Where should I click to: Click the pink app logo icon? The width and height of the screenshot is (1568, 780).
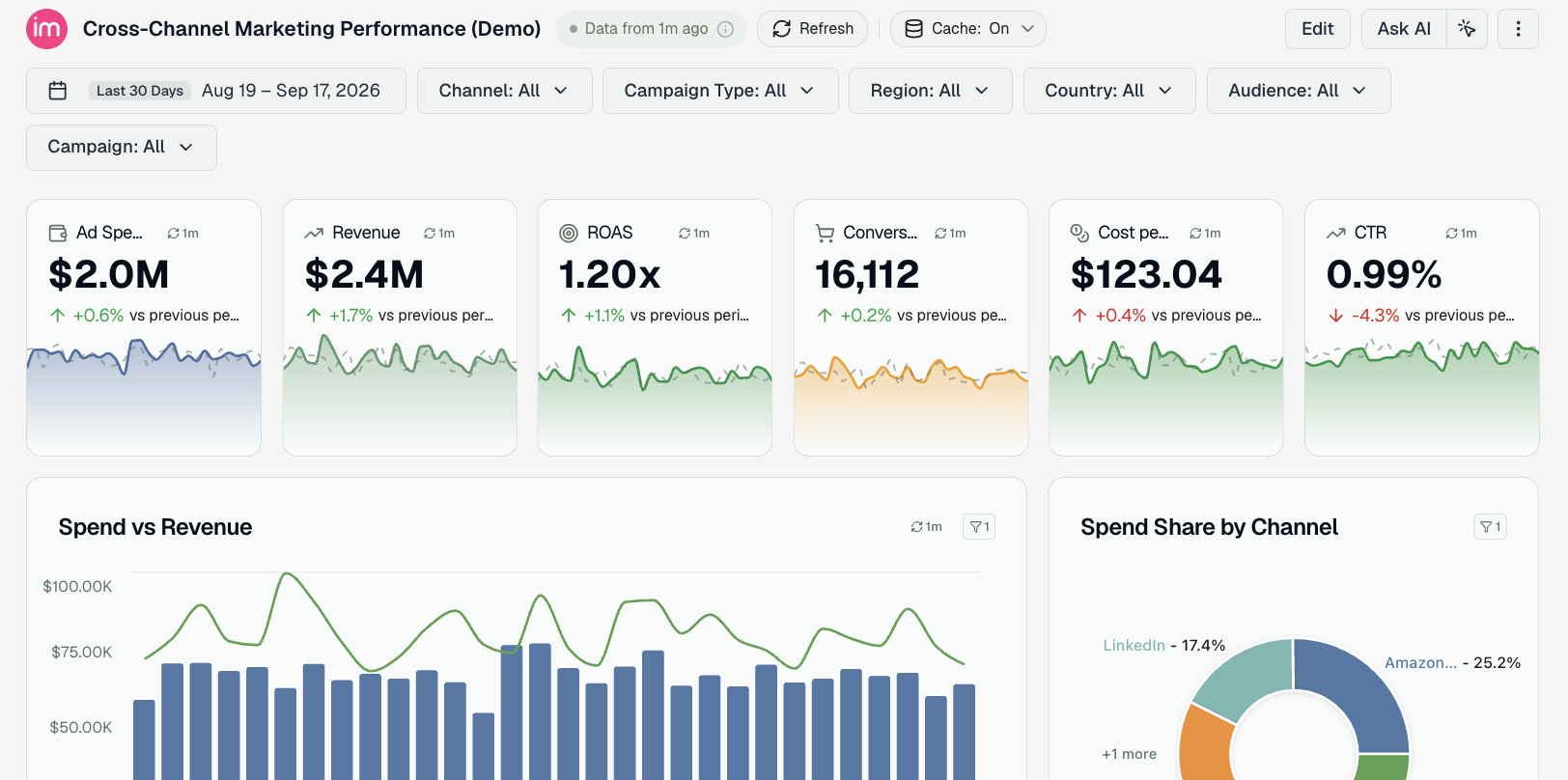tap(46, 29)
